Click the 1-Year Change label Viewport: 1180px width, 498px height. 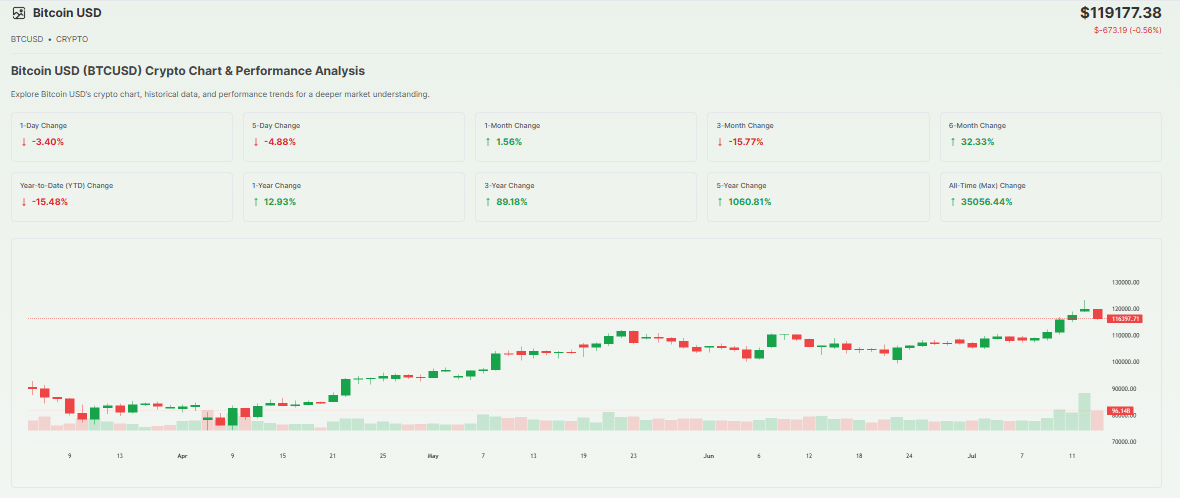click(x=278, y=185)
